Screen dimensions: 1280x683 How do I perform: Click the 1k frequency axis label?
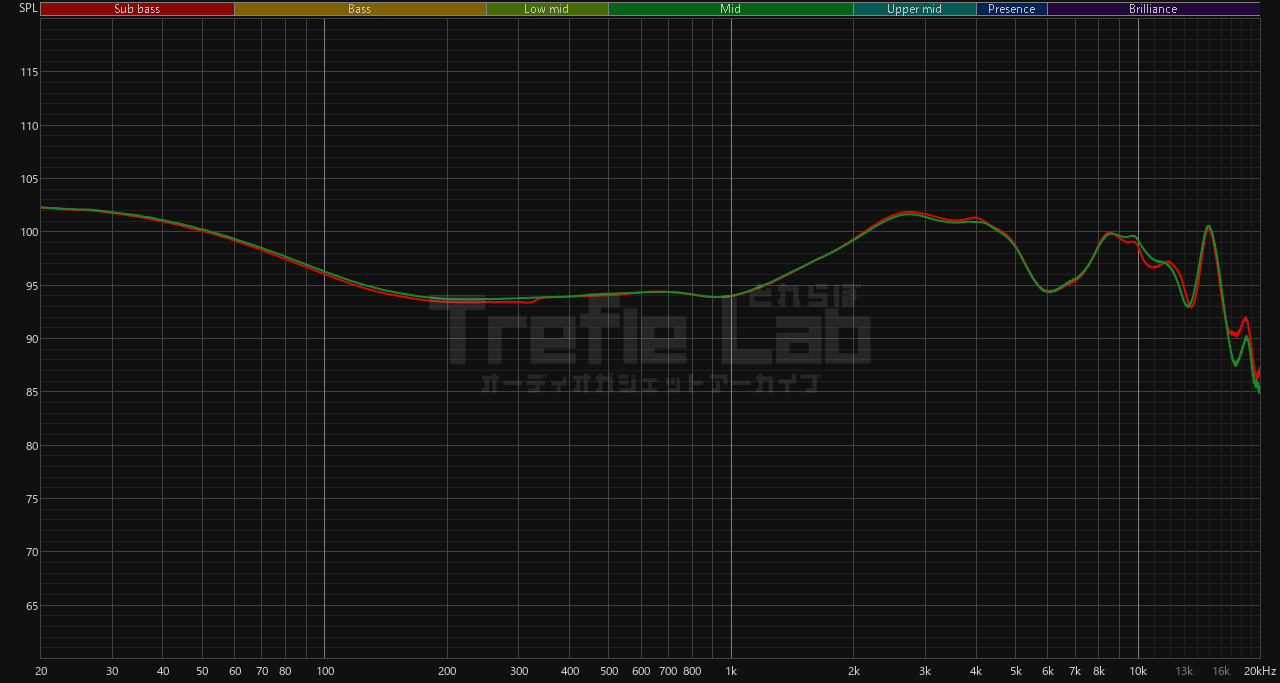pyautogui.click(x=731, y=671)
